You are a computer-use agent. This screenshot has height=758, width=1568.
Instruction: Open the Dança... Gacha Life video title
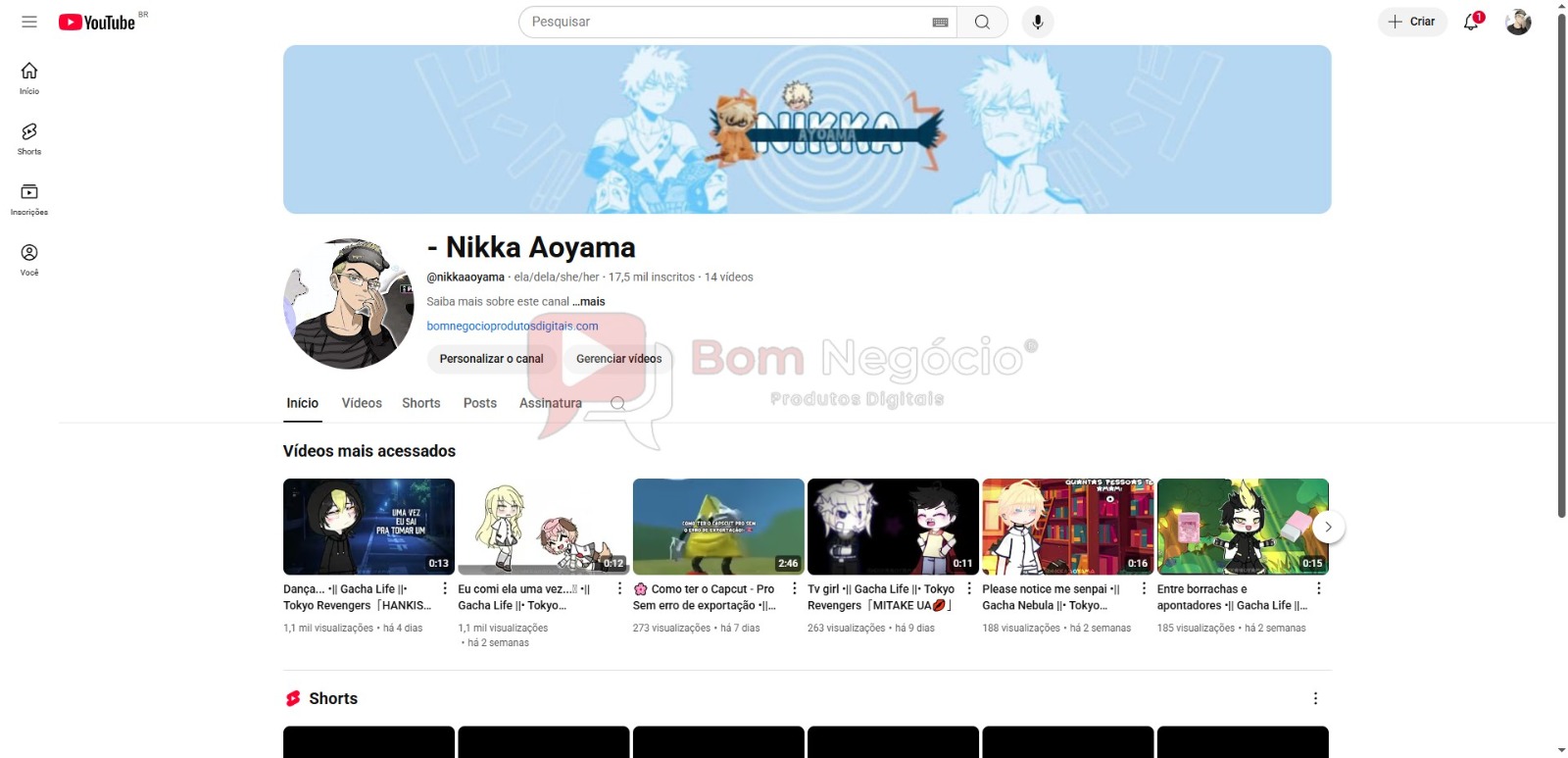(x=358, y=597)
